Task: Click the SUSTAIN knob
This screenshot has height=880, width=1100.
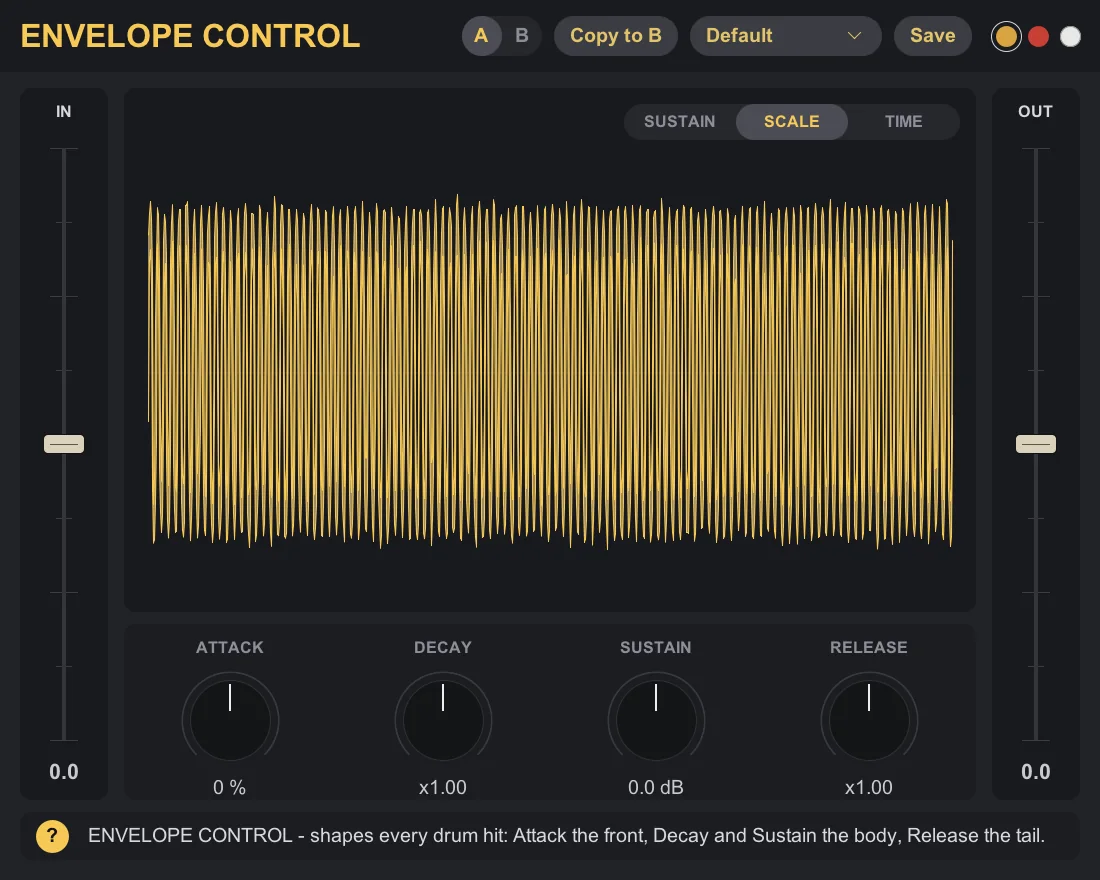Action: (x=656, y=719)
